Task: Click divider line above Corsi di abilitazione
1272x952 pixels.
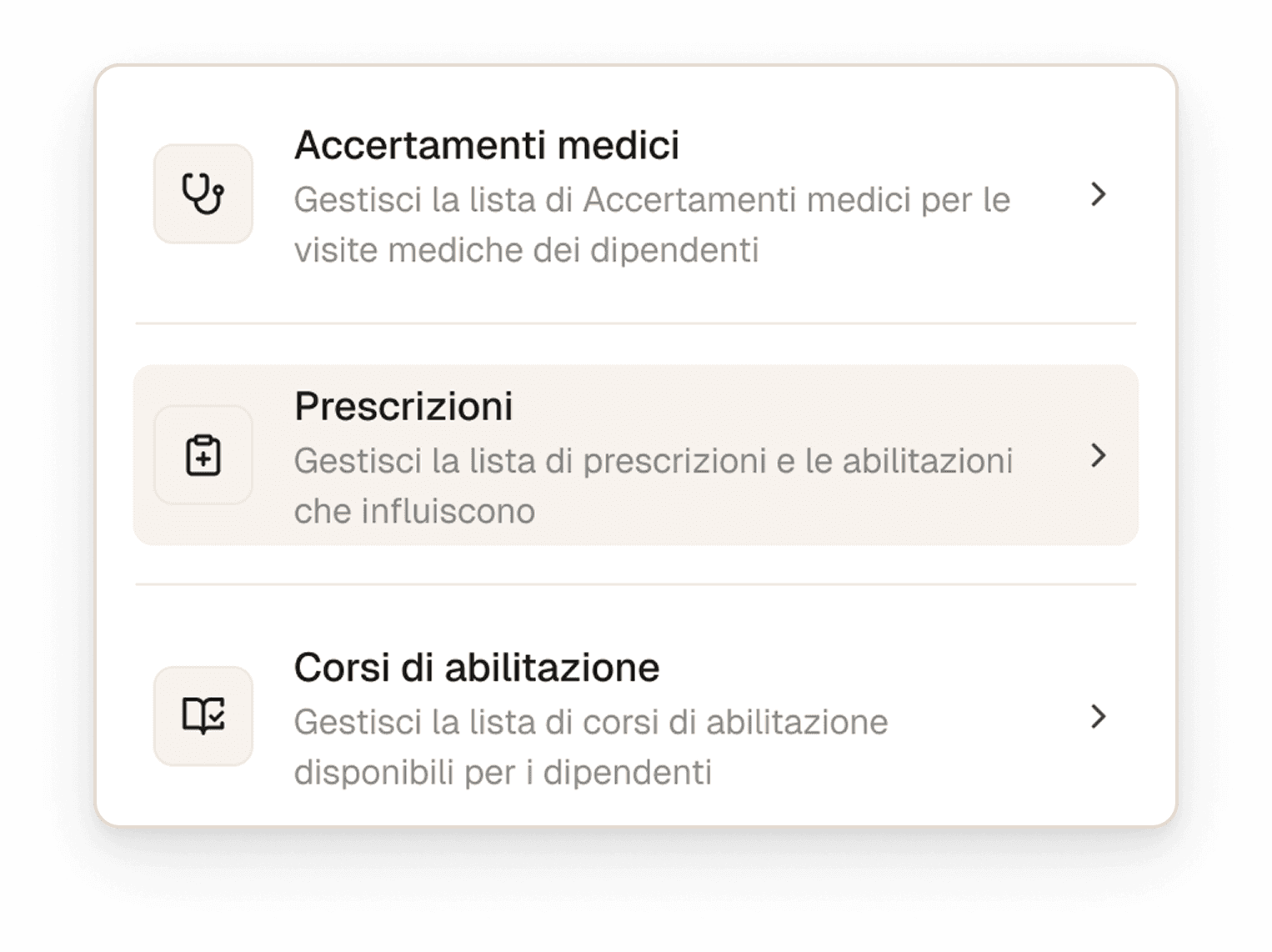Action: (x=635, y=584)
